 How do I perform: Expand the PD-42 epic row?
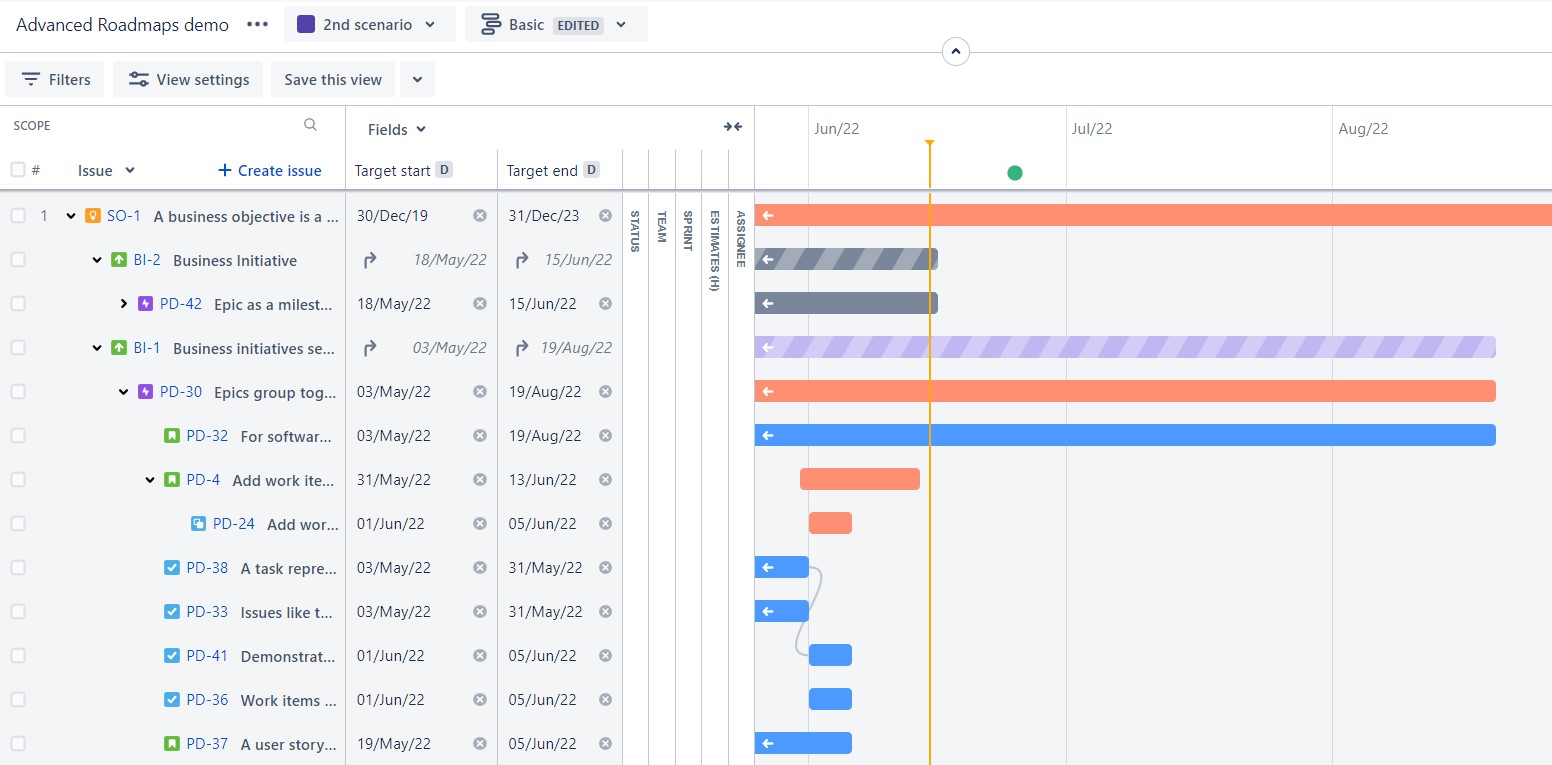[124, 304]
